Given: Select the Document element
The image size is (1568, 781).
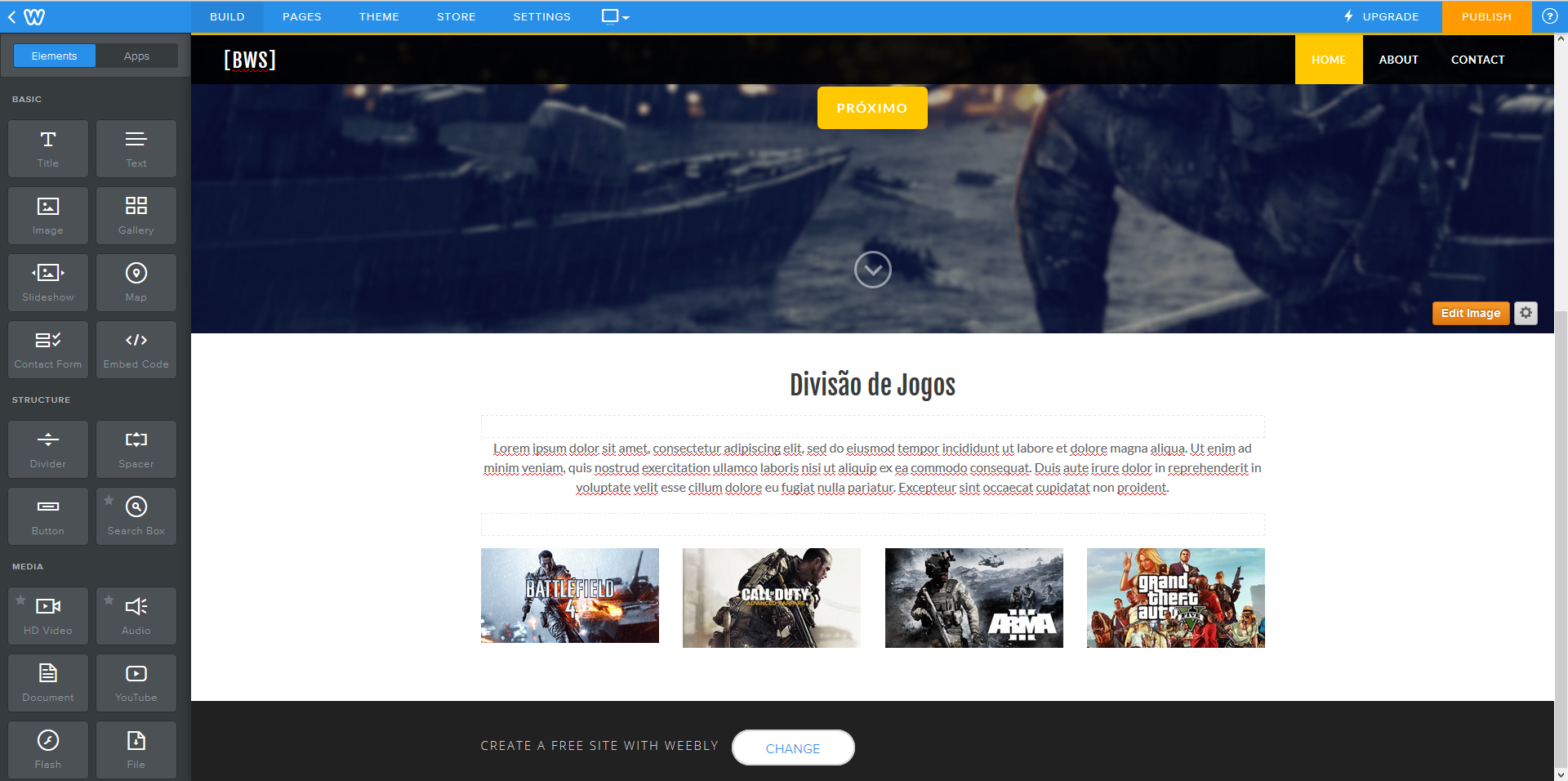Looking at the screenshot, I should point(48,683).
